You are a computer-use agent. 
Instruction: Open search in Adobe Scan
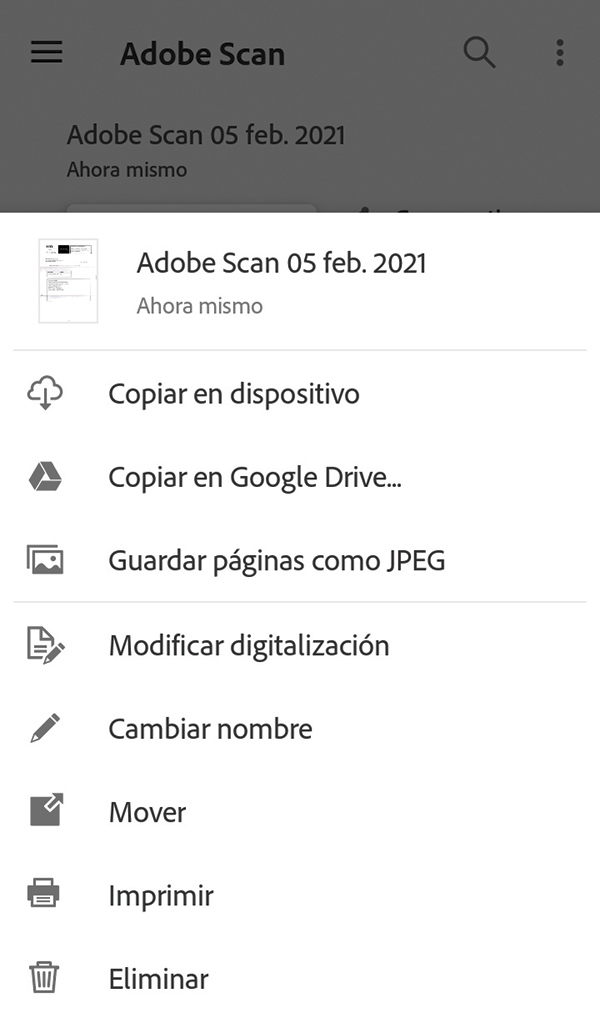(x=480, y=53)
